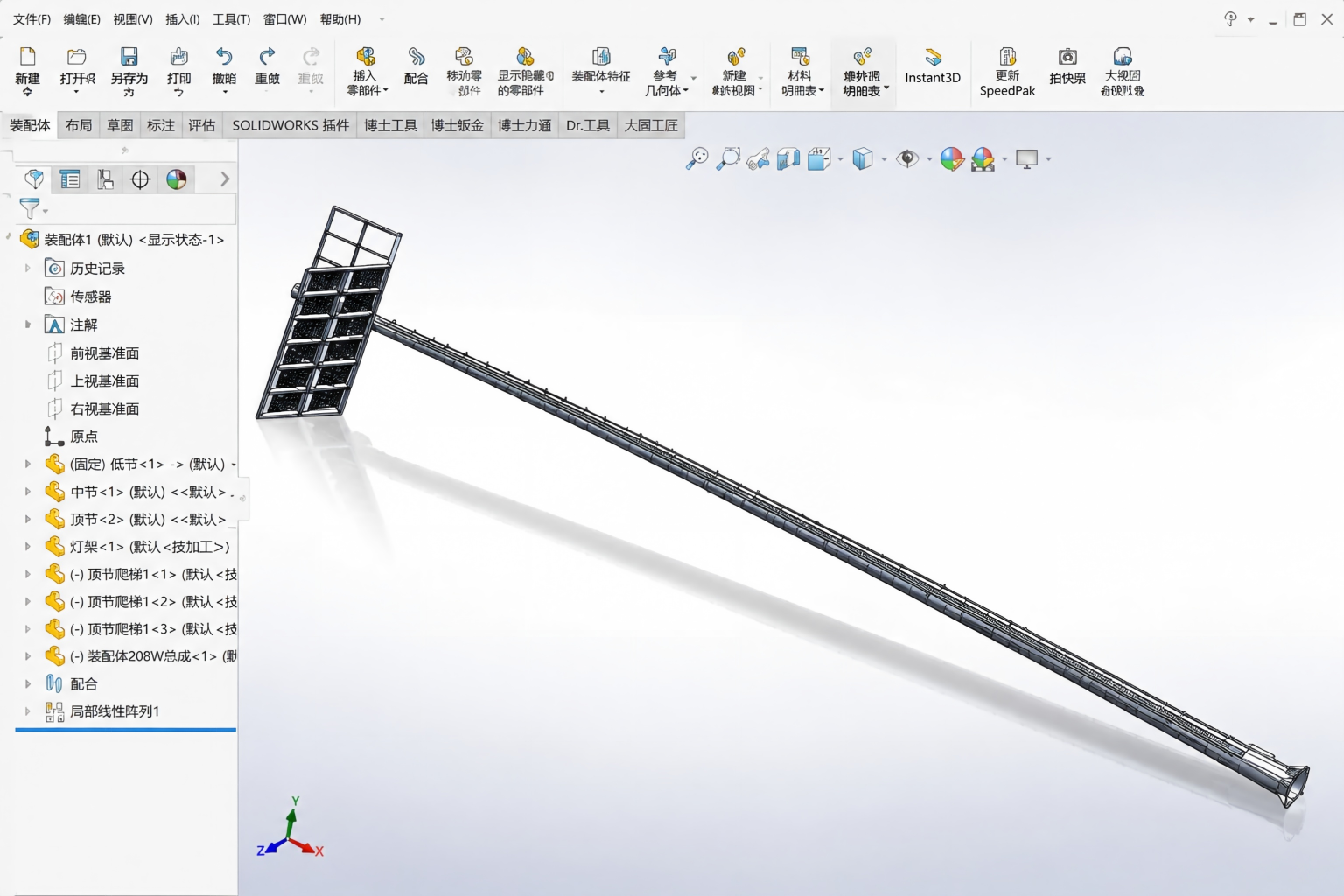The width and height of the screenshot is (1344, 896).
Task: Switch to the 草图 tab
Action: [x=120, y=125]
